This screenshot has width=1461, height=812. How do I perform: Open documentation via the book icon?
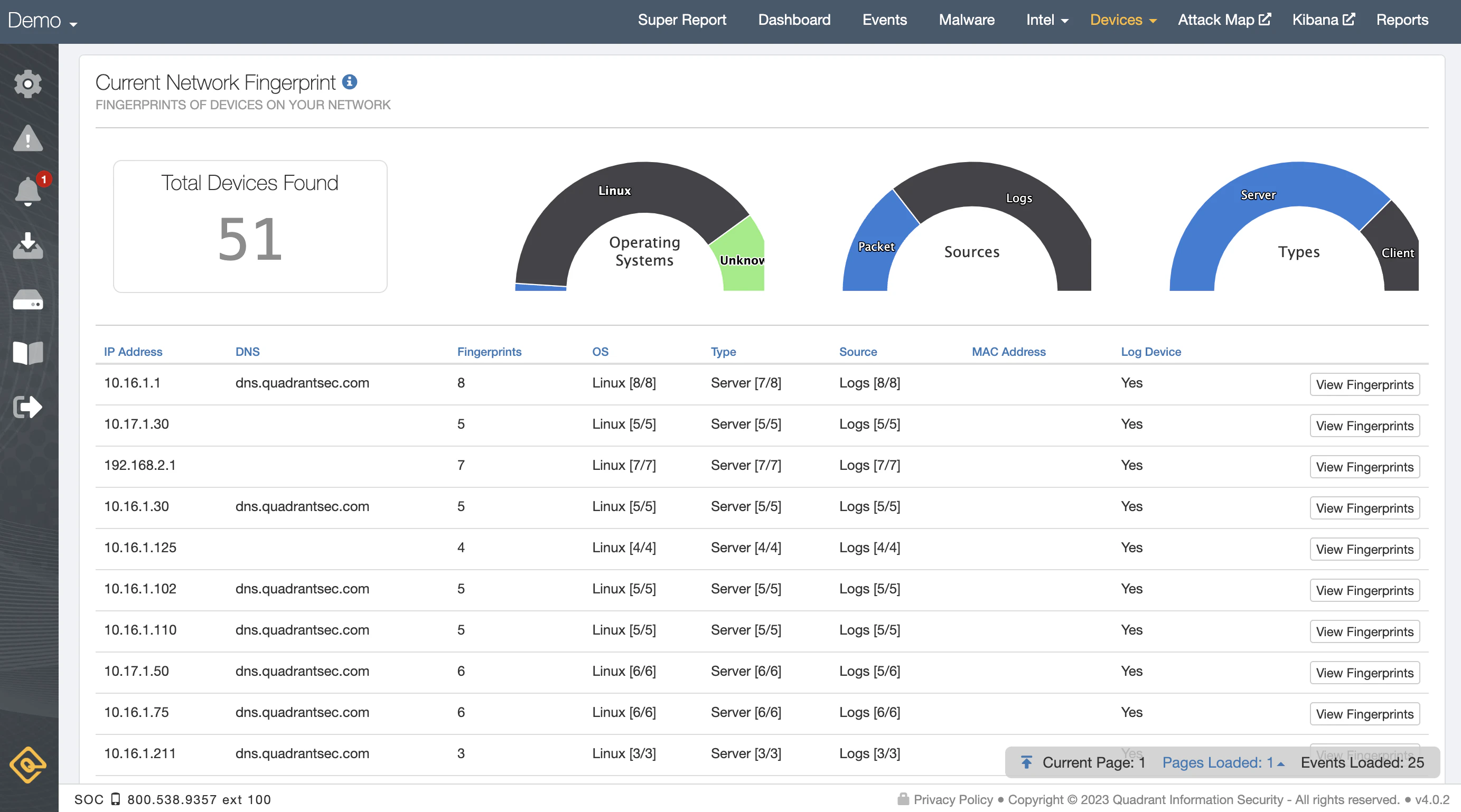point(29,353)
